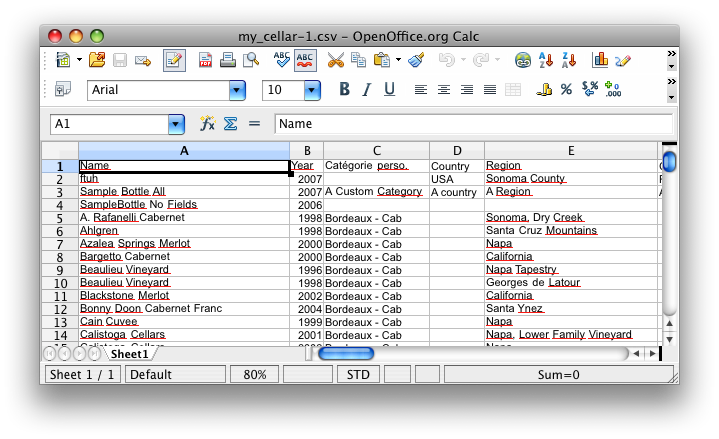
Task: Click the STD selection mode field
Action: tap(358, 375)
